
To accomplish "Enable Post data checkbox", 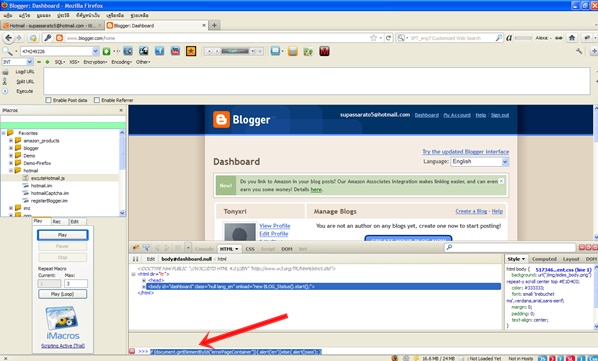I will [48, 100].
